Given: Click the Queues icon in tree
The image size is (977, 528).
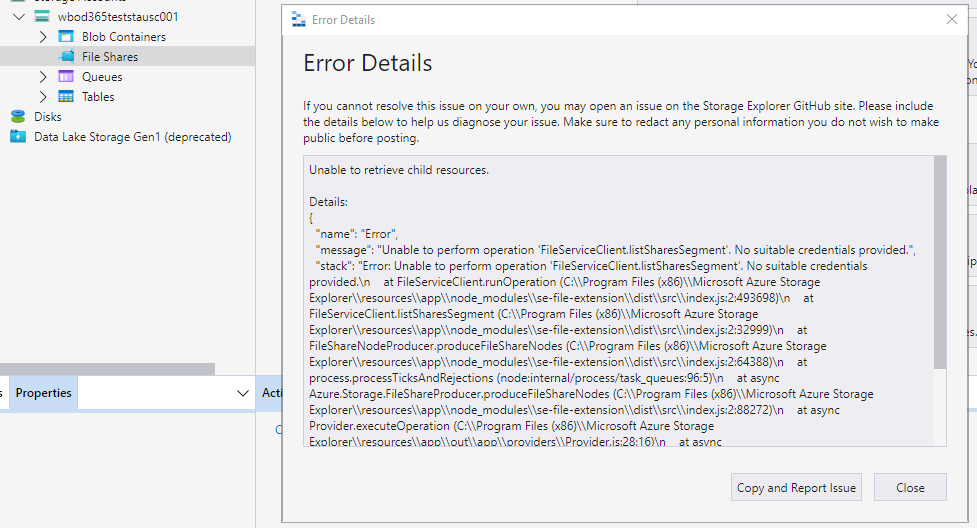Looking at the screenshot, I should [x=66, y=77].
